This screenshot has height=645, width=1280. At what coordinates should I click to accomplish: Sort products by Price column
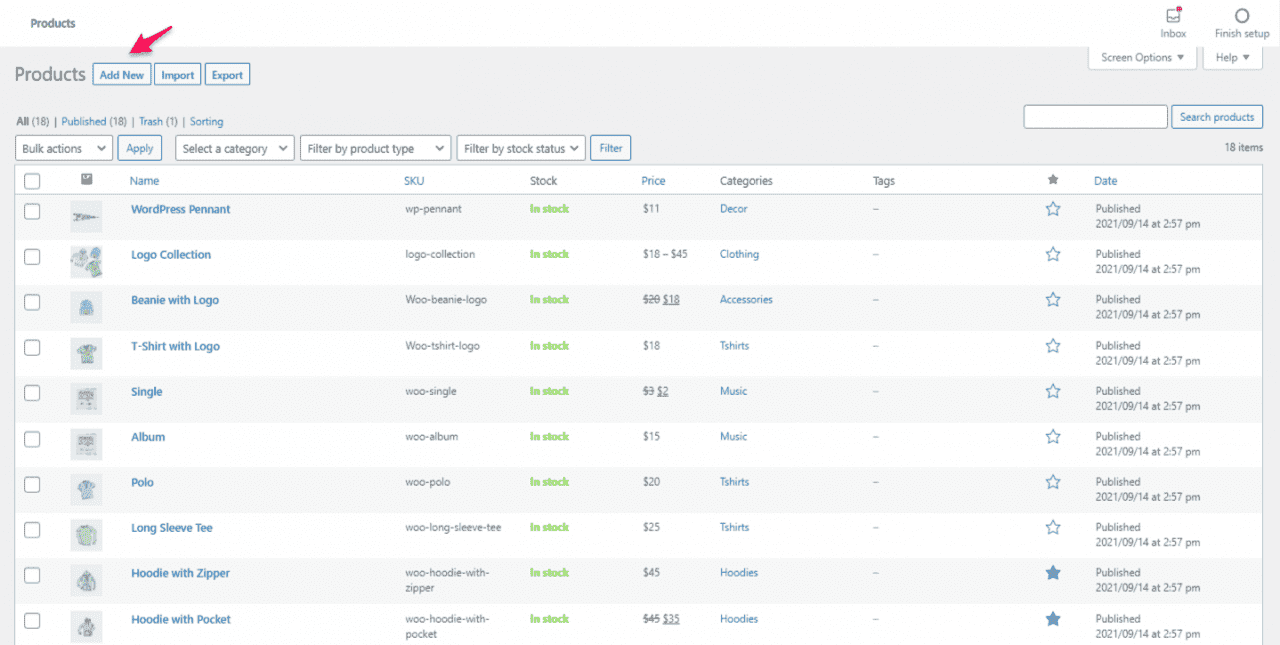(x=653, y=181)
